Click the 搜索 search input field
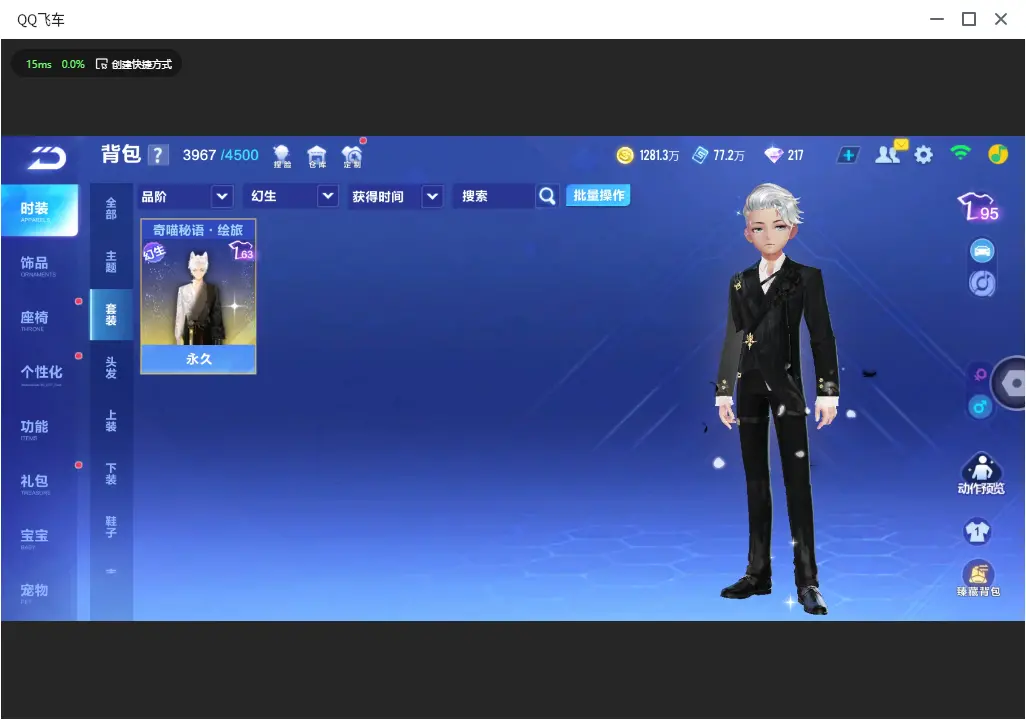Image resolution: width=1026 pixels, height=720 pixels. pos(494,196)
